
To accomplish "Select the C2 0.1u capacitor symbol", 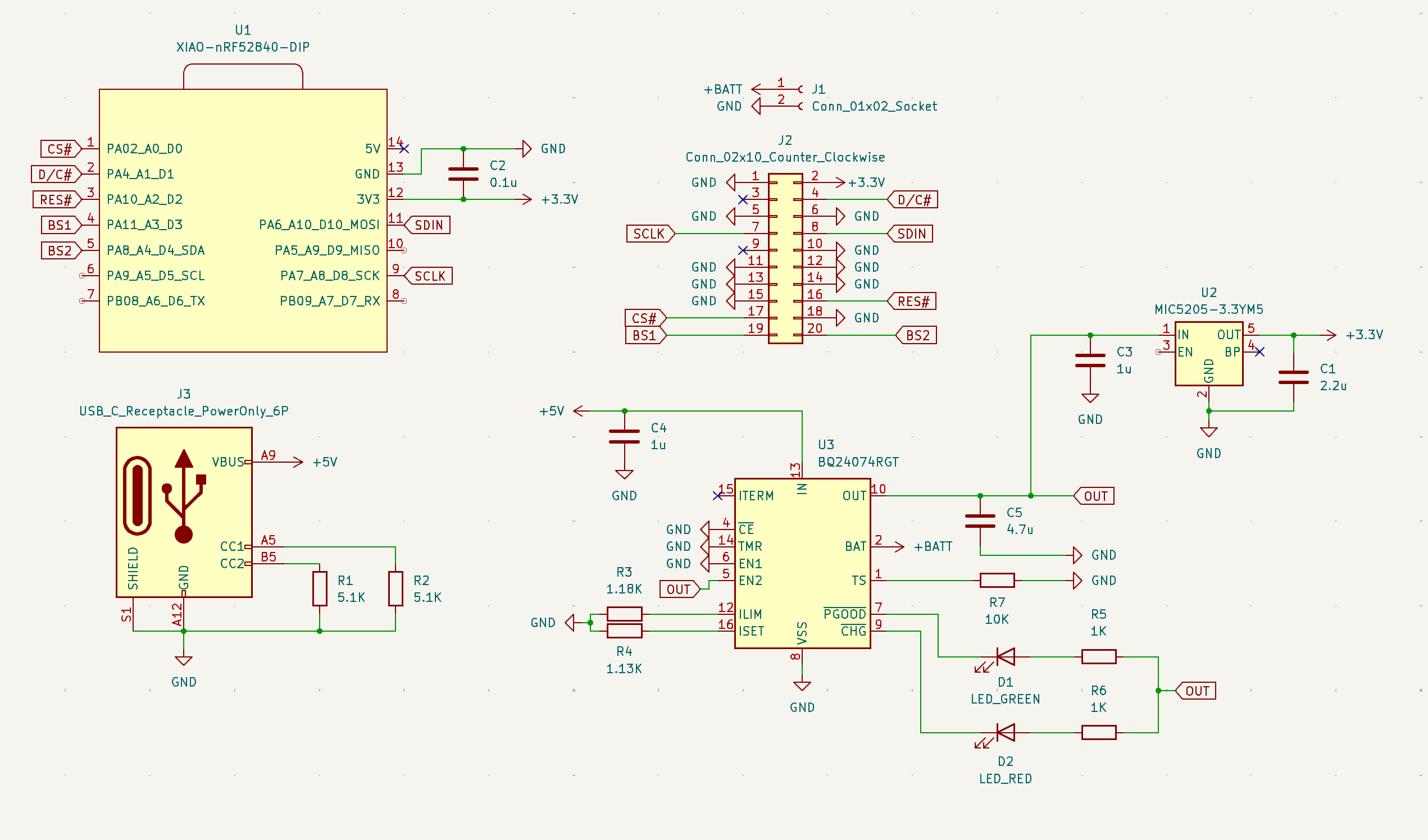I will point(463,175).
